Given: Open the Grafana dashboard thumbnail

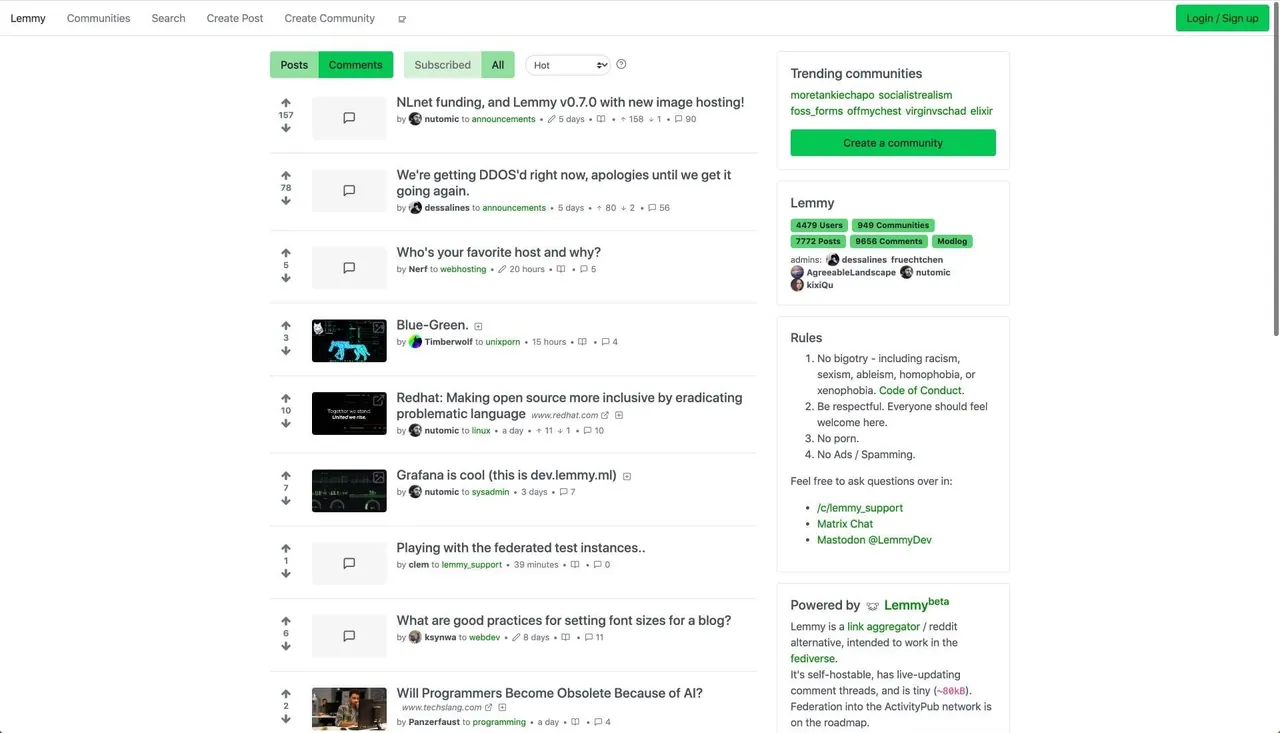Looking at the screenshot, I should pos(349,491).
